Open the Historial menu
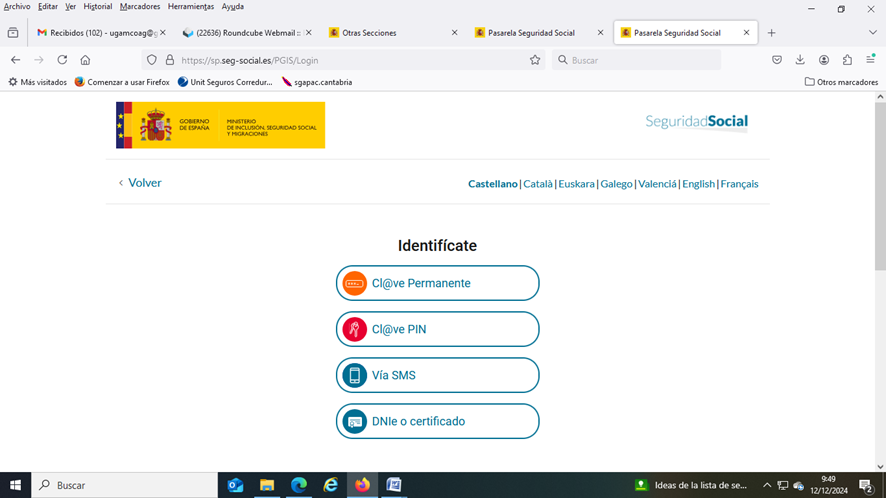 [98, 7]
